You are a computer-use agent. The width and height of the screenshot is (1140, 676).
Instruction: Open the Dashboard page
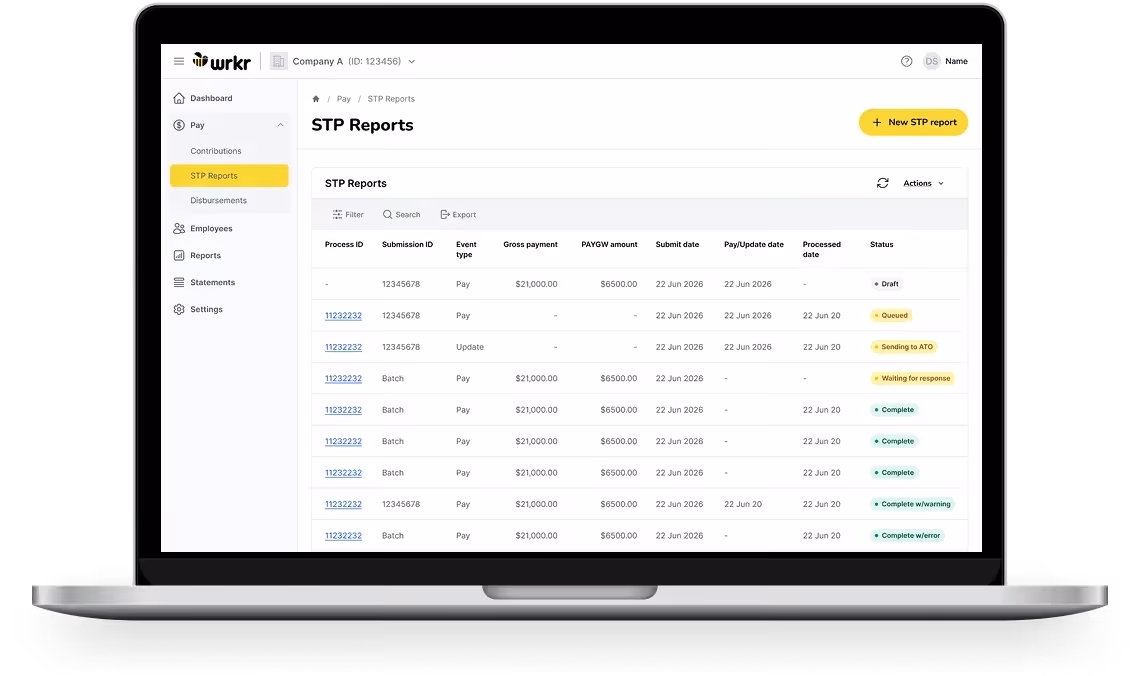click(x=211, y=98)
